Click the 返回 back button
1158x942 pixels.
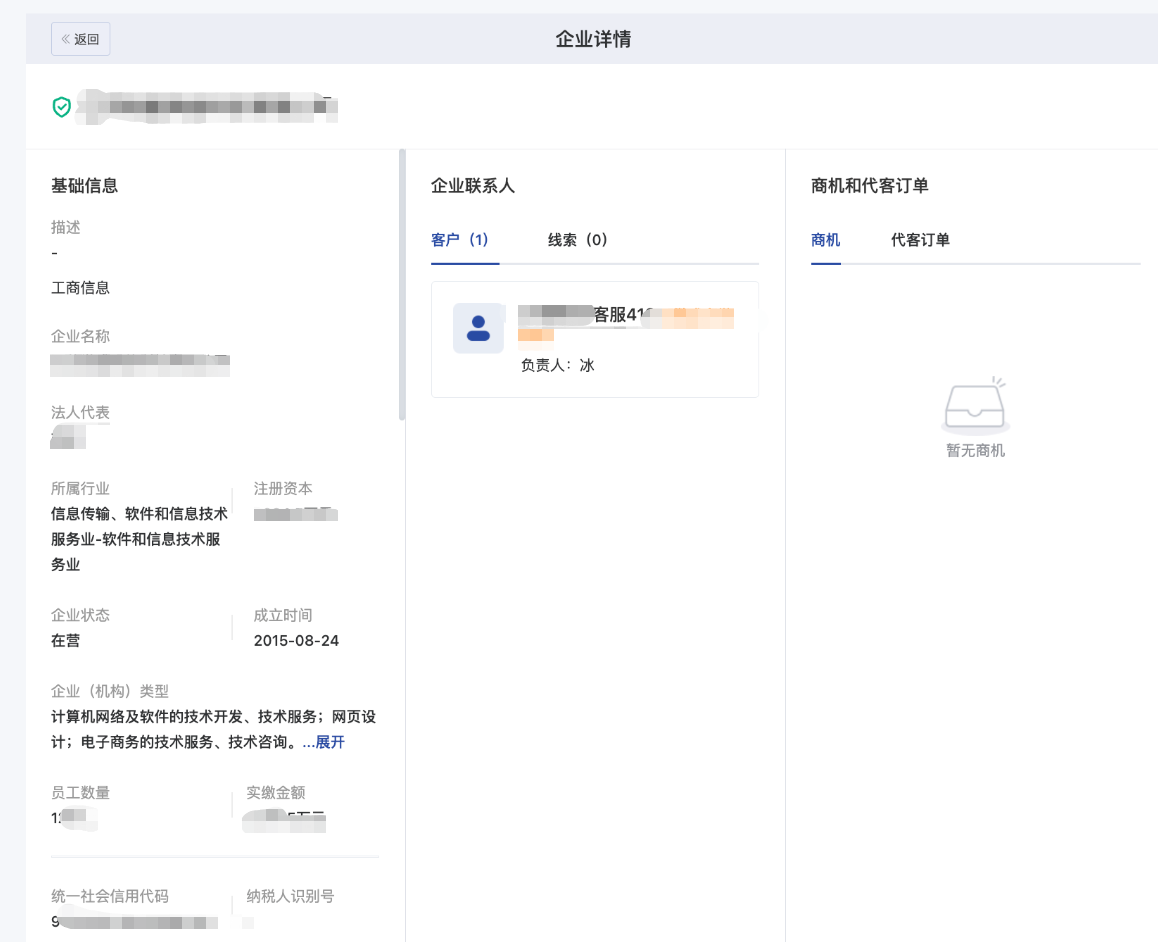[80, 39]
